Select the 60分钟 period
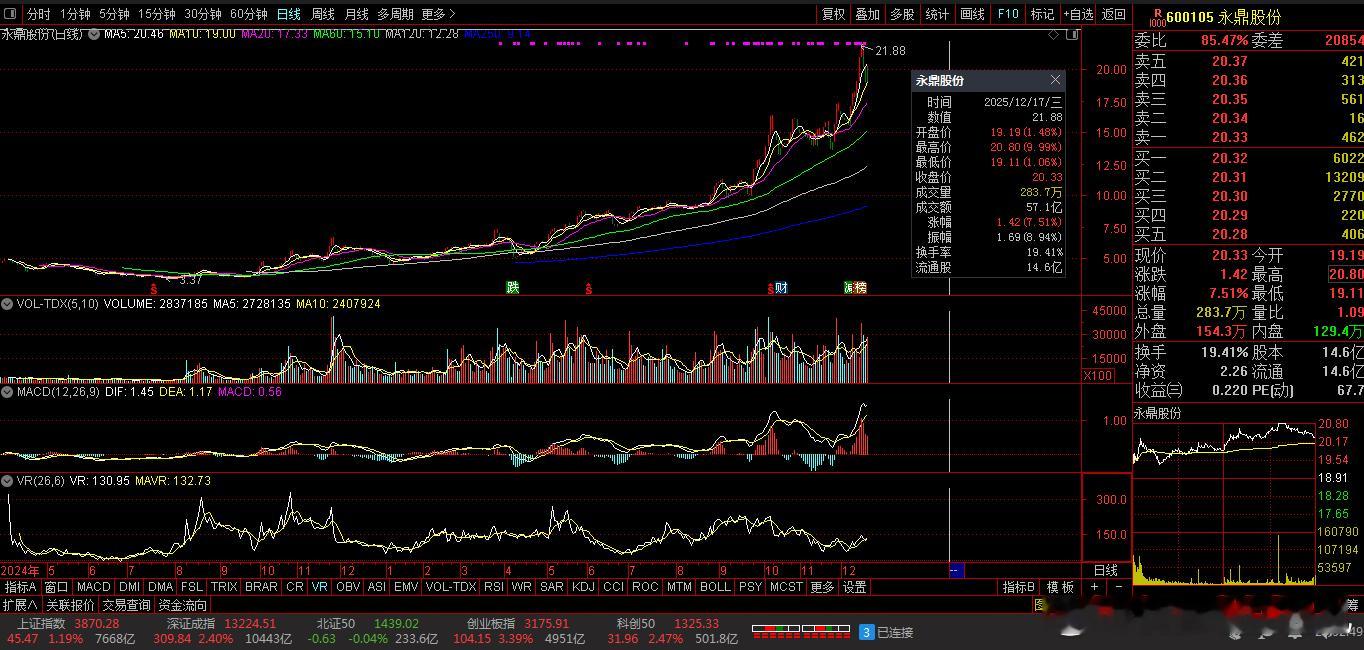The image size is (1364, 650). (x=249, y=14)
